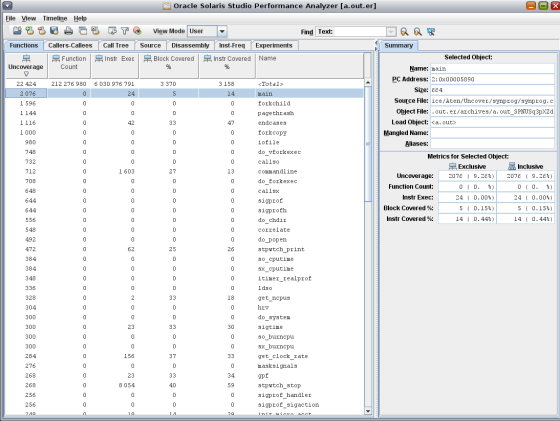Click the functions list scroll-up arrow
The image size is (560, 421).
coord(368,82)
